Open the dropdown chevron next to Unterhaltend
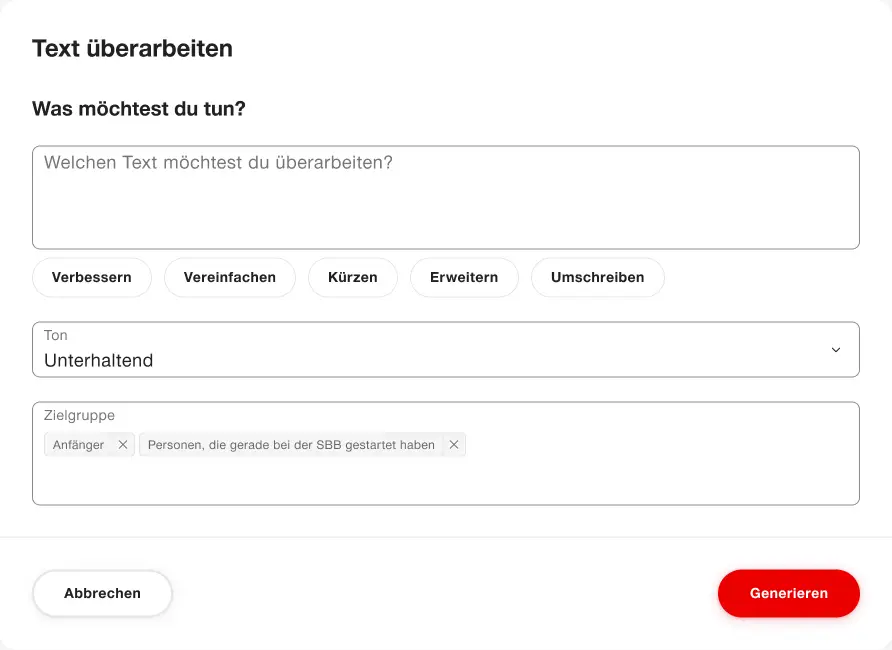Screen dimensions: 892x650 click(836, 350)
